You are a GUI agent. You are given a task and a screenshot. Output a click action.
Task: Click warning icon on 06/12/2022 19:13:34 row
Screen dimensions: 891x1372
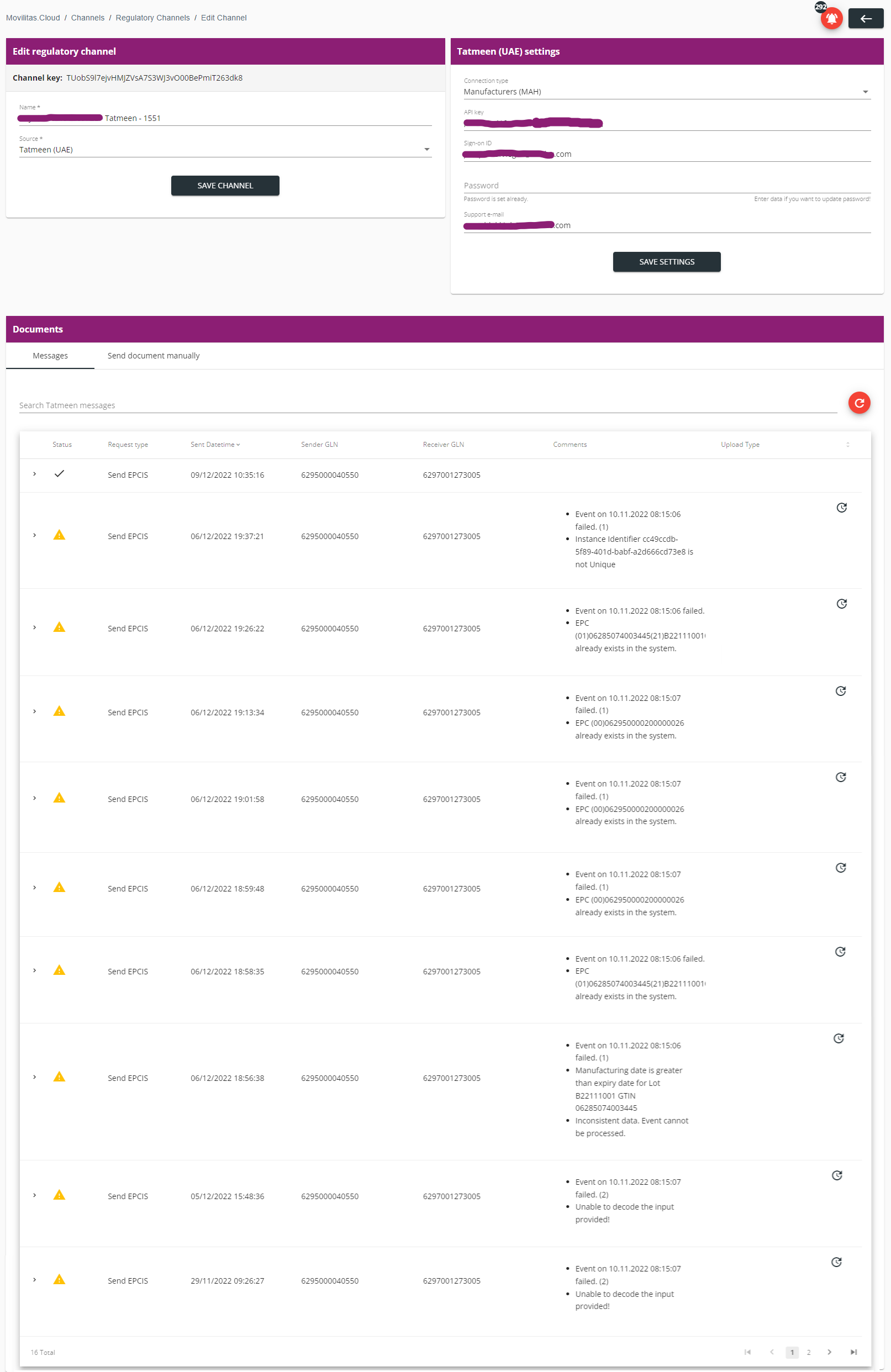click(x=59, y=711)
